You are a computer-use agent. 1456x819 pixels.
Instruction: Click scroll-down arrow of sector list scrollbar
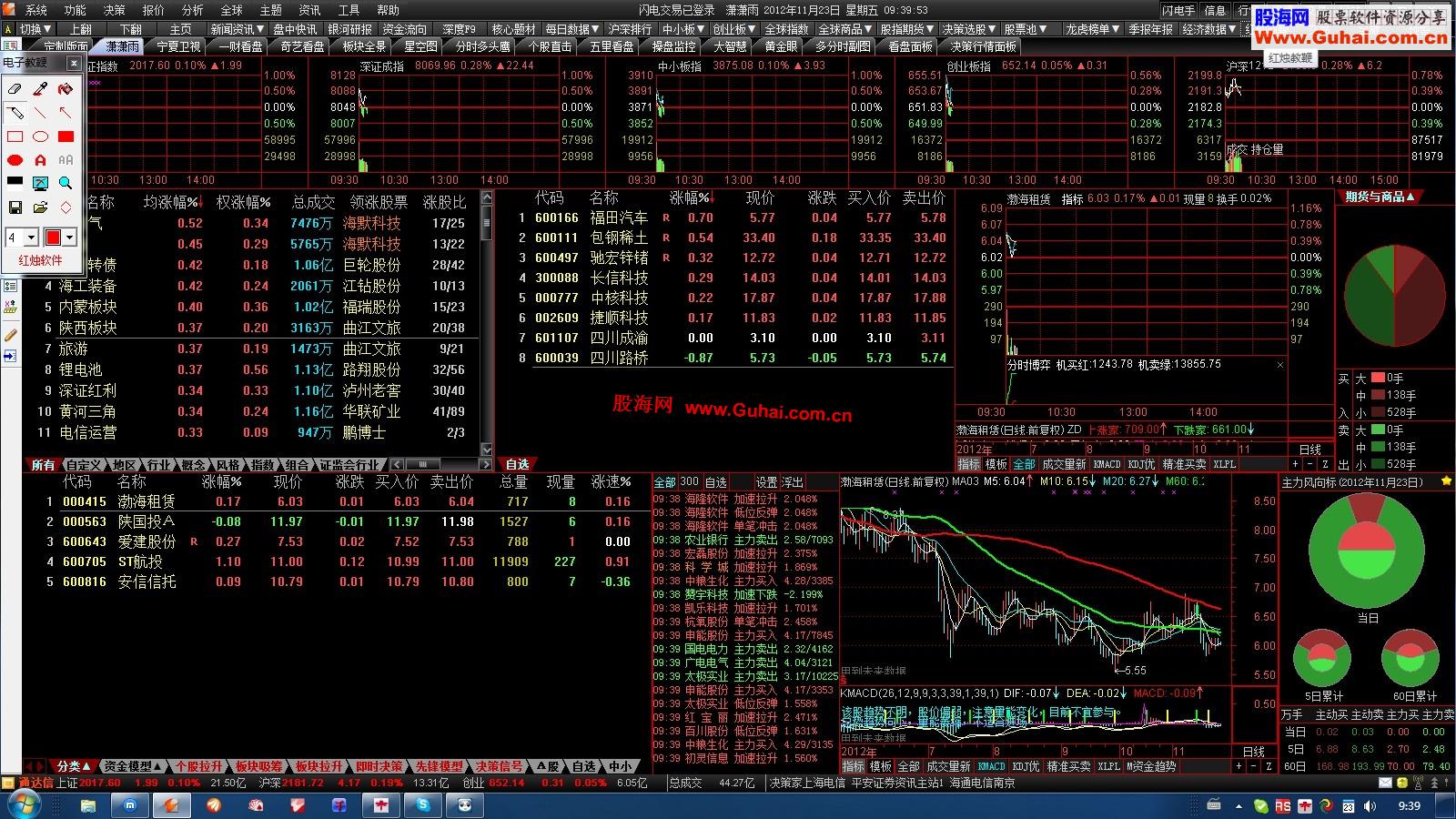pyautogui.click(x=486, y=450)
